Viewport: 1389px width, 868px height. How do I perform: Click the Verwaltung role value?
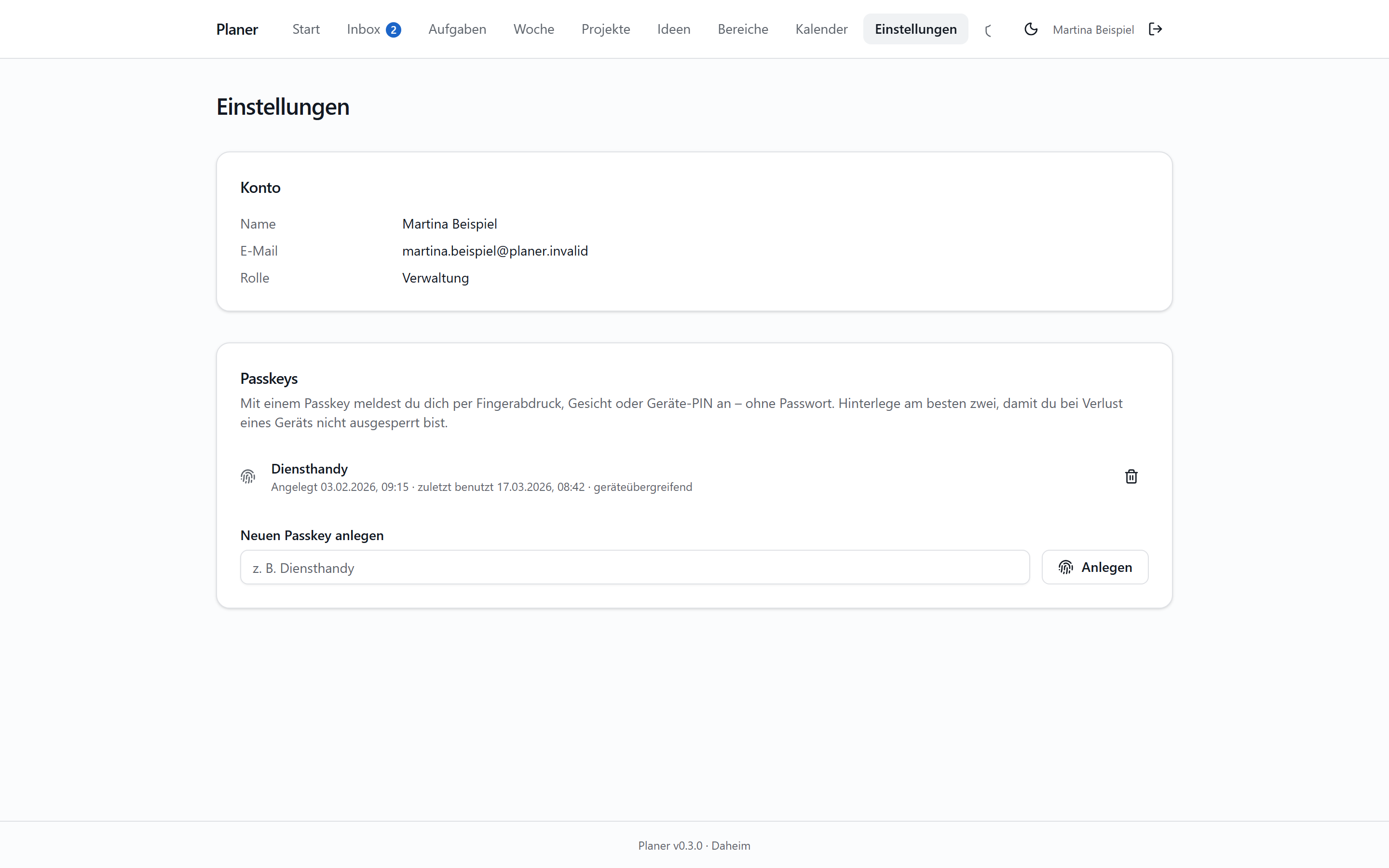[436, 278]
